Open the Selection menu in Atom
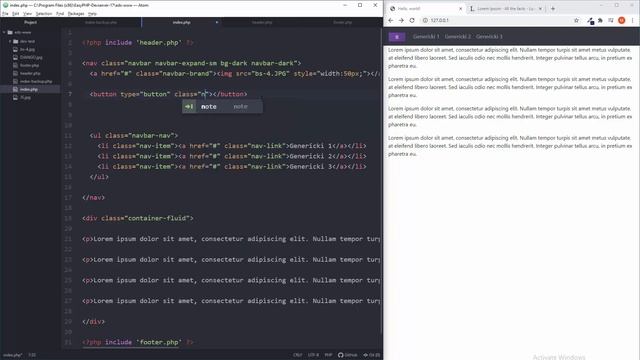The image size is (640, 360). [x=44, y=14]
